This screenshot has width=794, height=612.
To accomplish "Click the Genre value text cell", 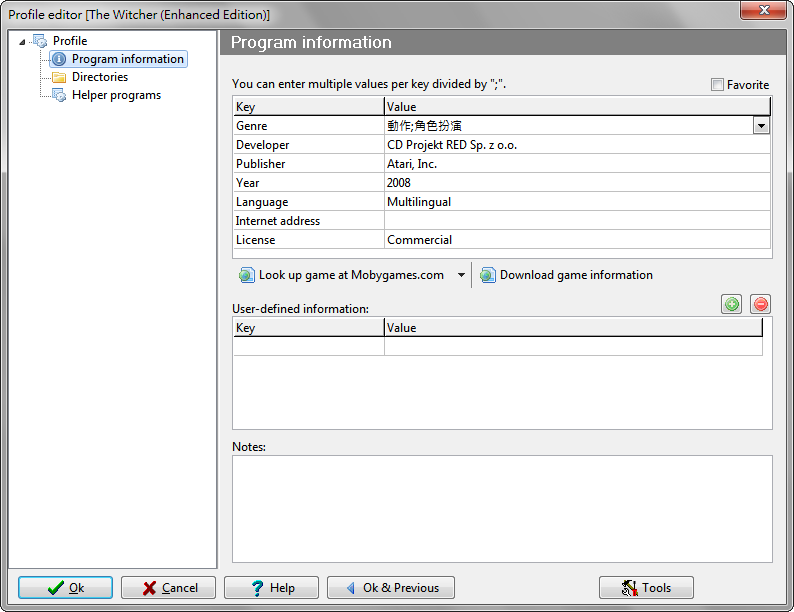I will coord(569,126).
